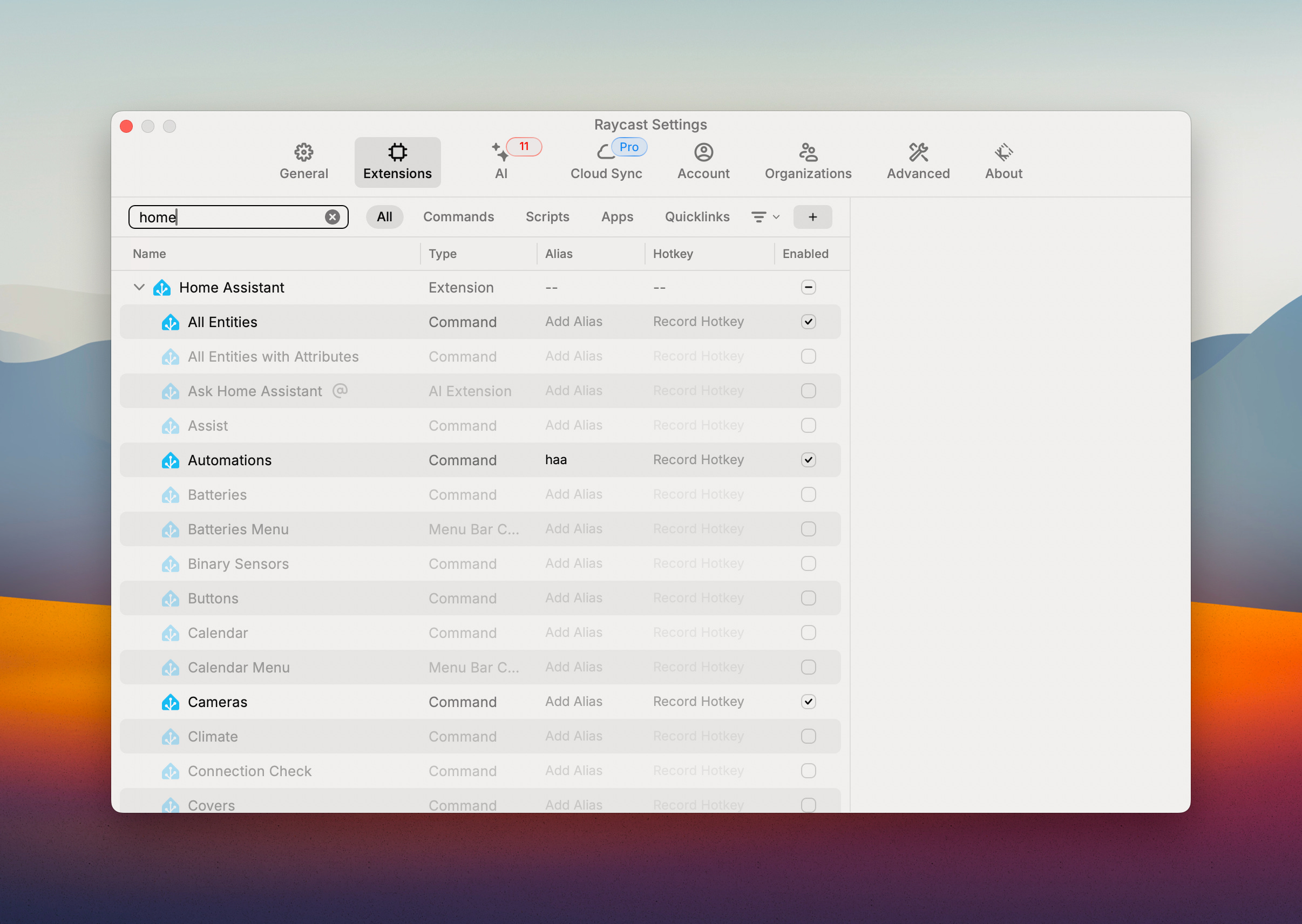Click Record Hotkey for Automations

click(698, 460)
